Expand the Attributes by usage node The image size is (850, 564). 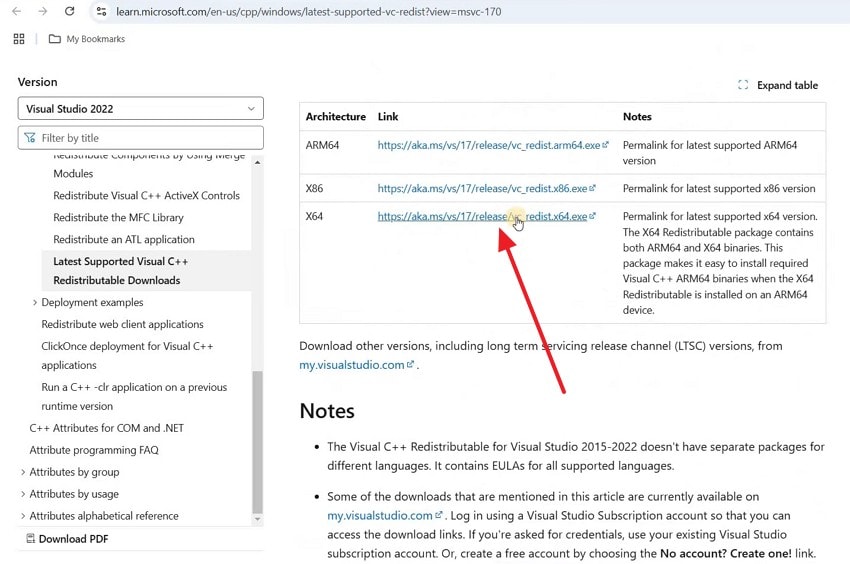pyautogui.click(x=23, y=494)
